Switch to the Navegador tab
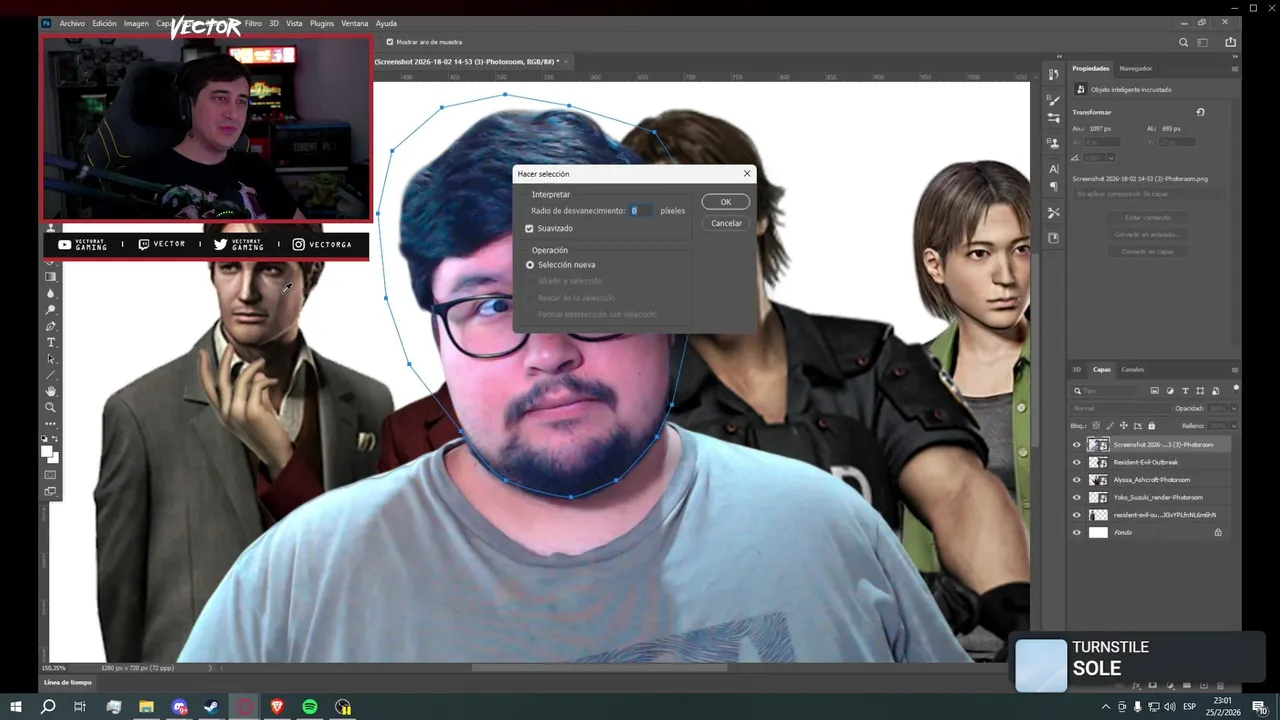The width and height of the screenshot is (1280, 720). (1135, 69)
